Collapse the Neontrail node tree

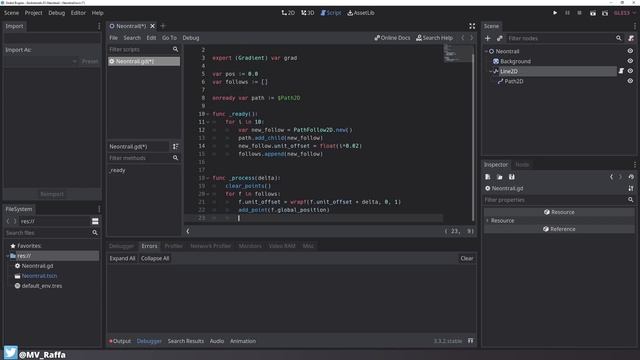point(486,51)
